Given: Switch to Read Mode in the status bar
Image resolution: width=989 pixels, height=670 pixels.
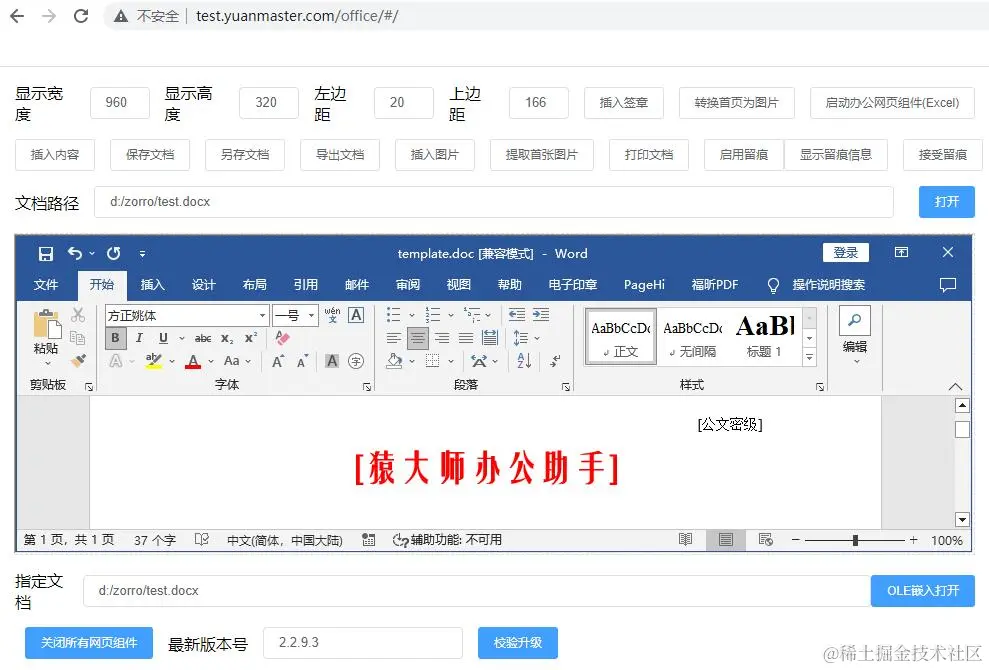Looking at the screenshot, I should 685,540.
